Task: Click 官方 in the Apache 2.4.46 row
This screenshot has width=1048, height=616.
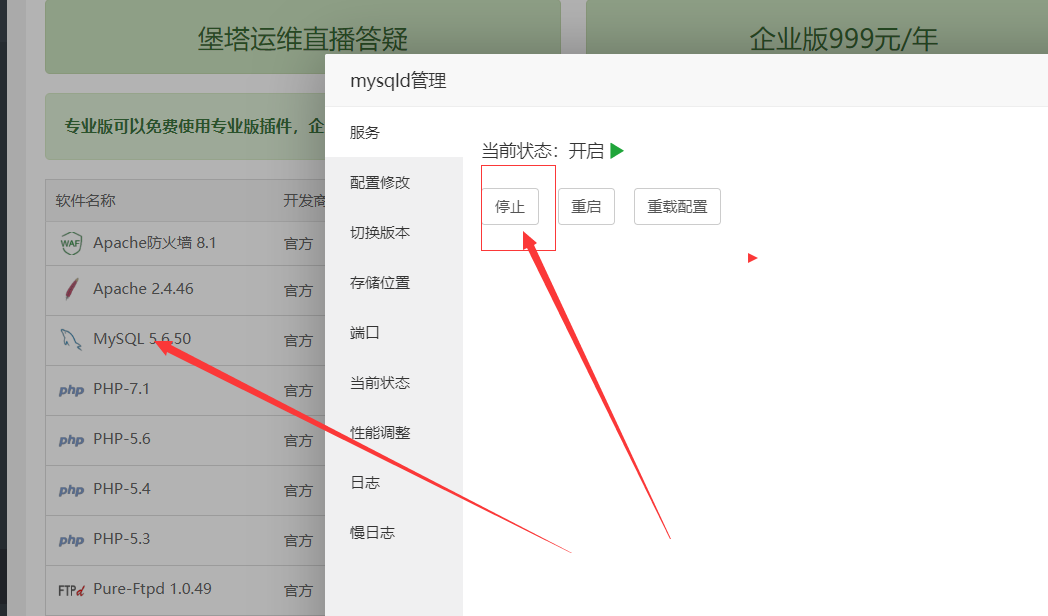Action: (x=298, y=291)
